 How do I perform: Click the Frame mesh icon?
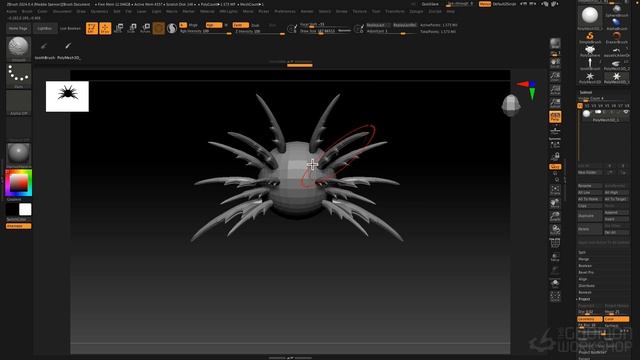(x=555, y=189)
